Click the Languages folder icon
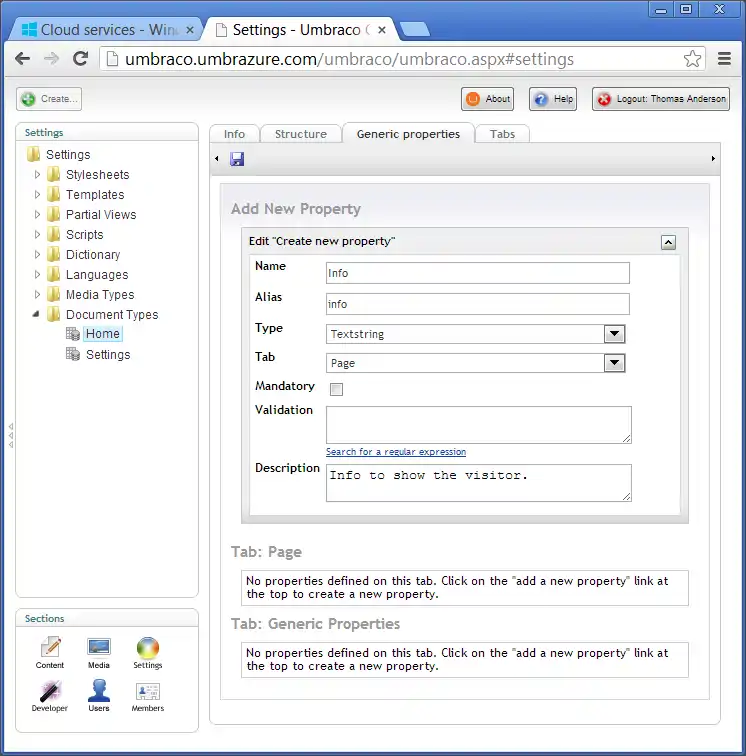 click(x=54, y=274)
